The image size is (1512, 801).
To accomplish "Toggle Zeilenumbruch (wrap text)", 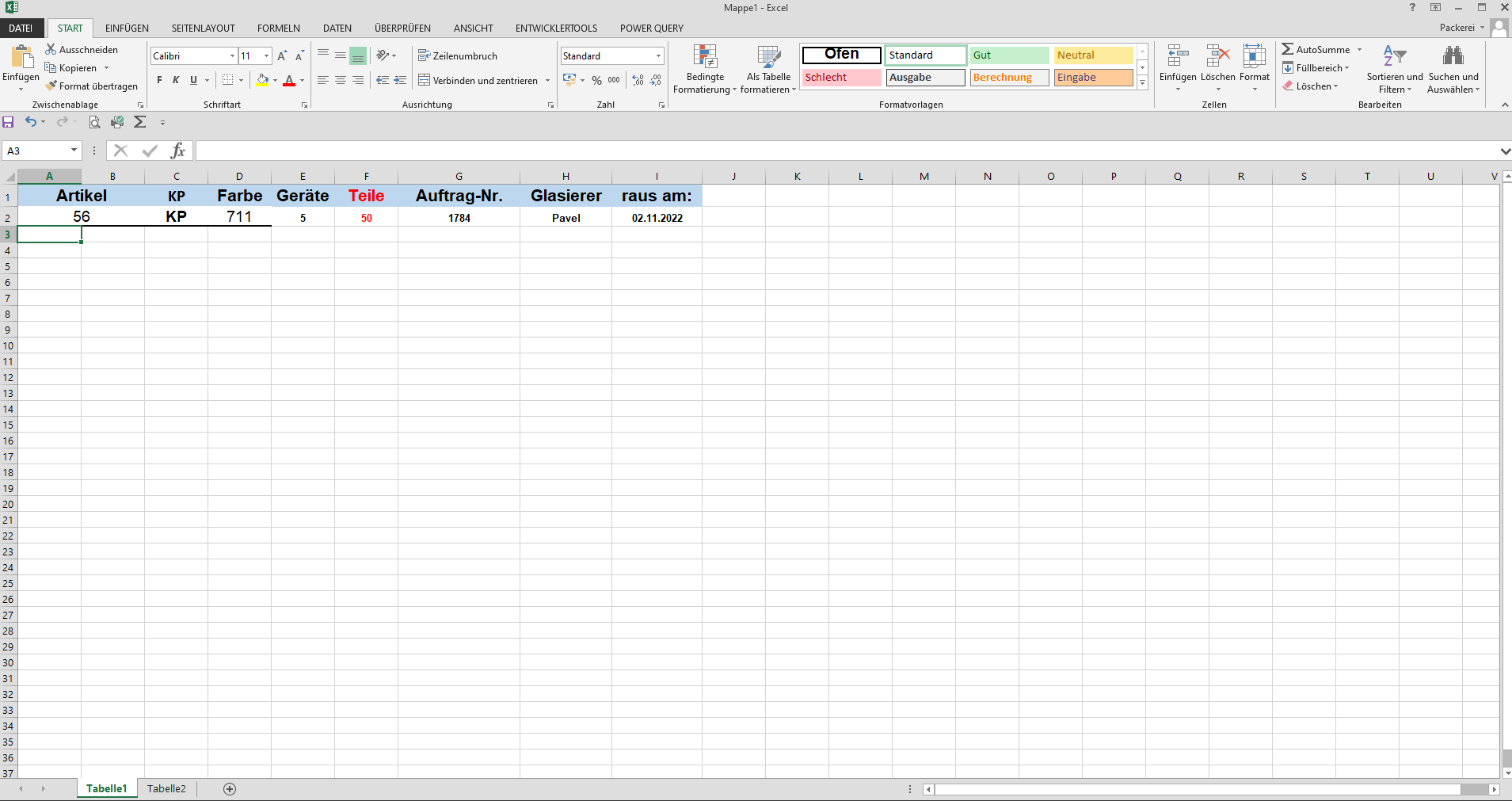I will coord(458,55).
